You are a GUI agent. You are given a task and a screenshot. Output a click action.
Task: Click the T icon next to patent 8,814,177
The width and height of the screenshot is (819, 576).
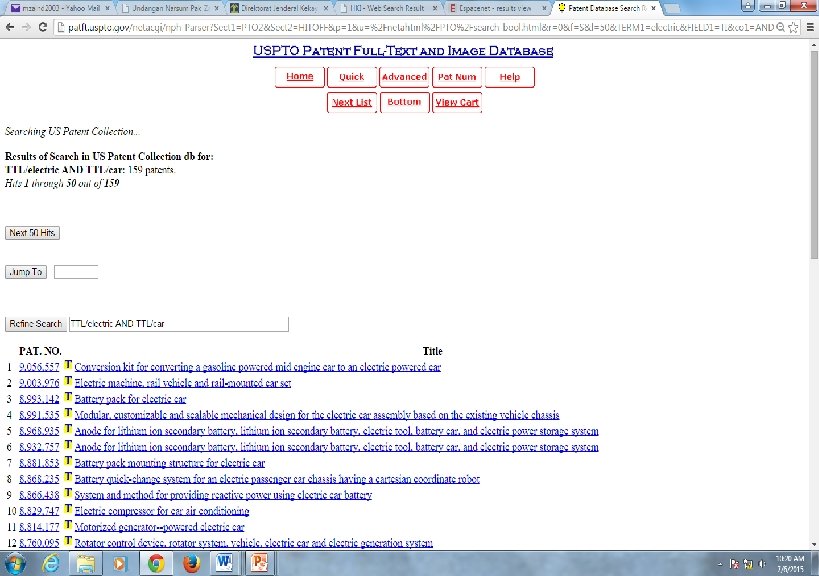point(68,525)
